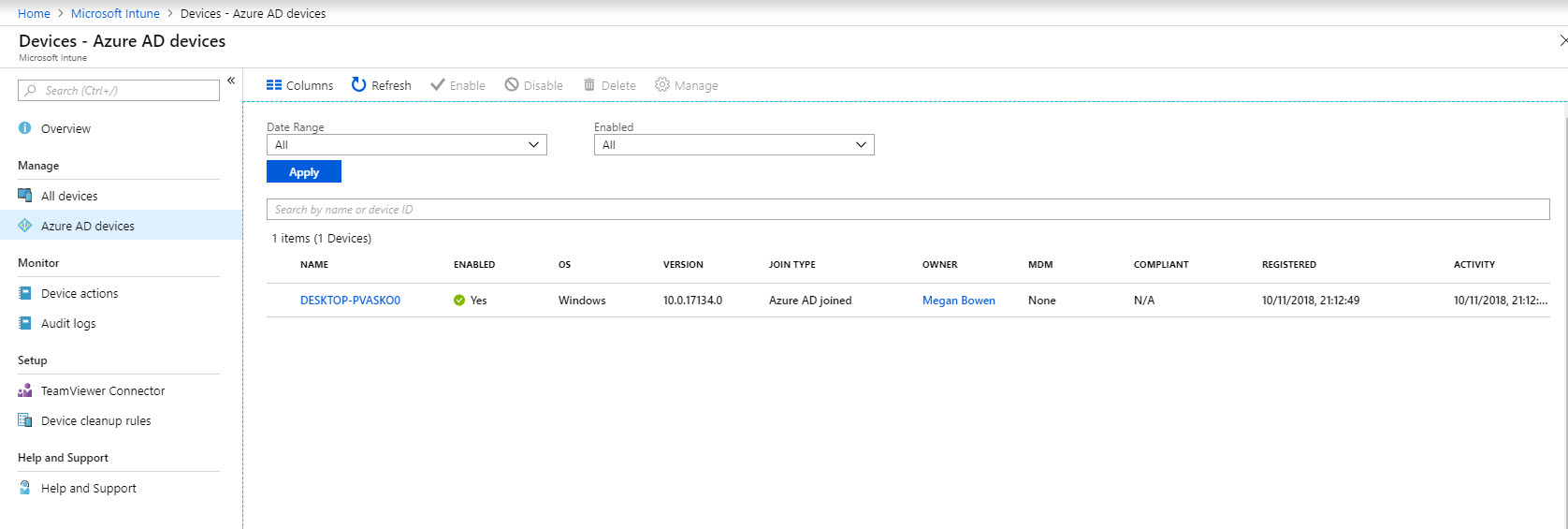The width and height of the screenshot is (1568, 529).
Task: Click the MDM None cell
Action: pyautogui.click(x=1042, y=301)
